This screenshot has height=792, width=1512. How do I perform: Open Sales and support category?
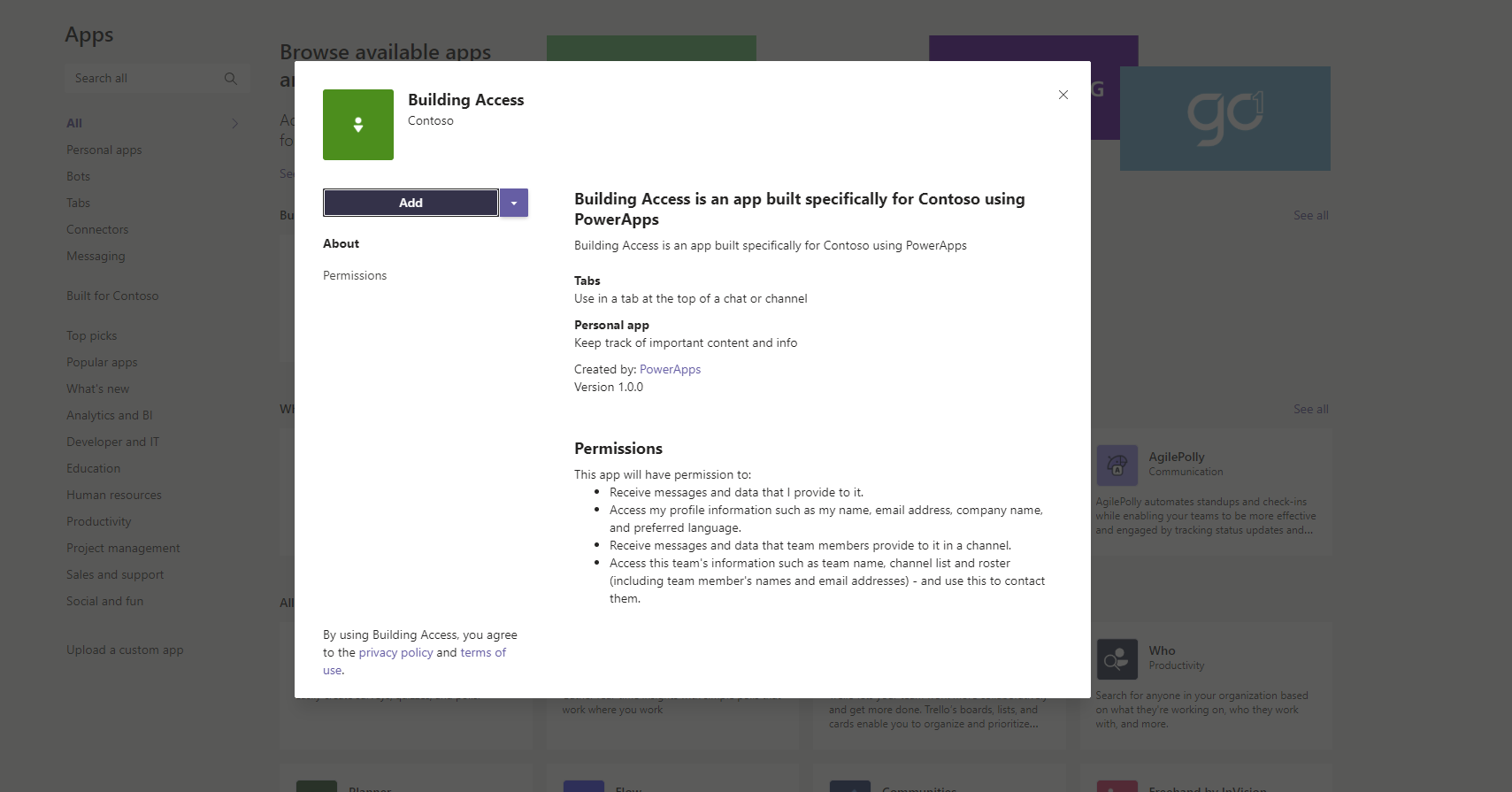(115, 574)
